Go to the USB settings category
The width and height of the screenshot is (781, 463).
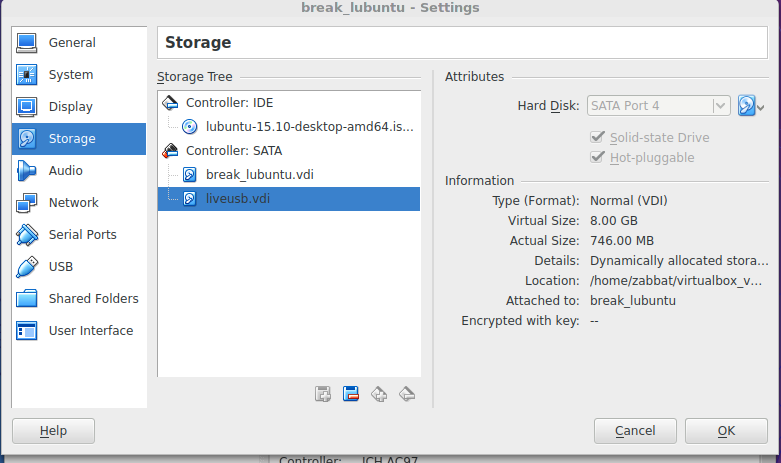coord(79,267)
